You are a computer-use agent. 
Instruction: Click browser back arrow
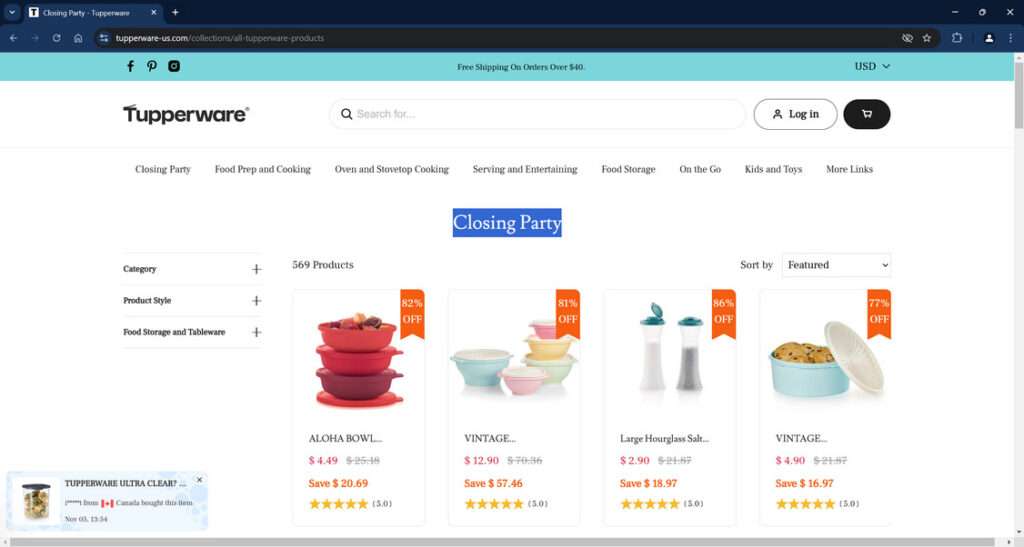[x=13, y=38]
